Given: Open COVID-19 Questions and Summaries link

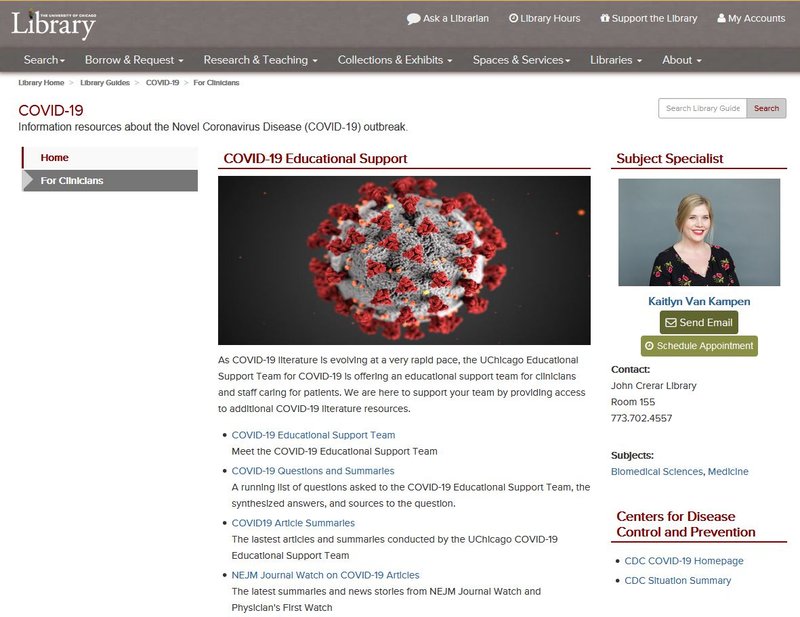Looking at the screenshot, I should tap(313, 471).
